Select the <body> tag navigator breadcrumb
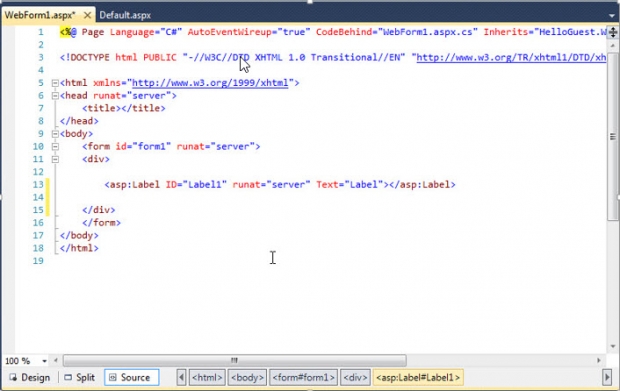Screen dimensions: 620x391 247,378
